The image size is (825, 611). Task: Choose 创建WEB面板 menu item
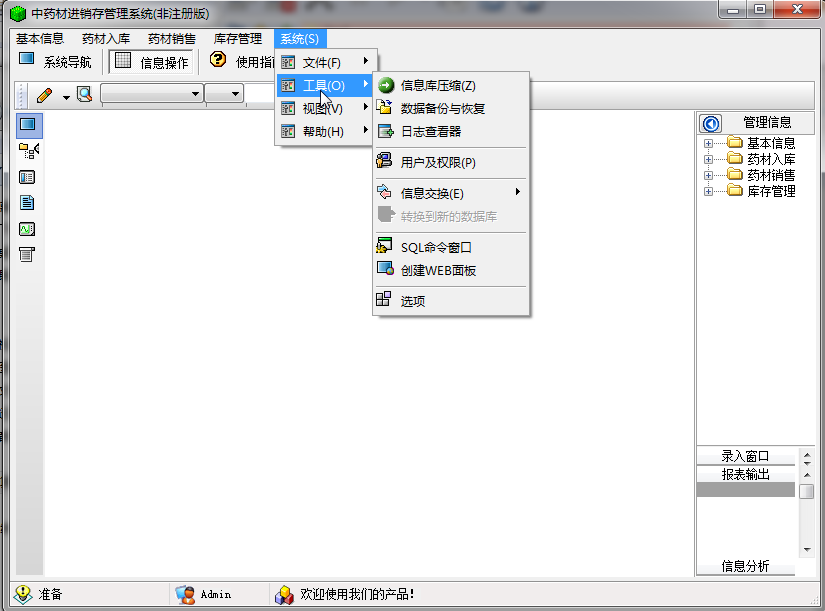[450, 271]
